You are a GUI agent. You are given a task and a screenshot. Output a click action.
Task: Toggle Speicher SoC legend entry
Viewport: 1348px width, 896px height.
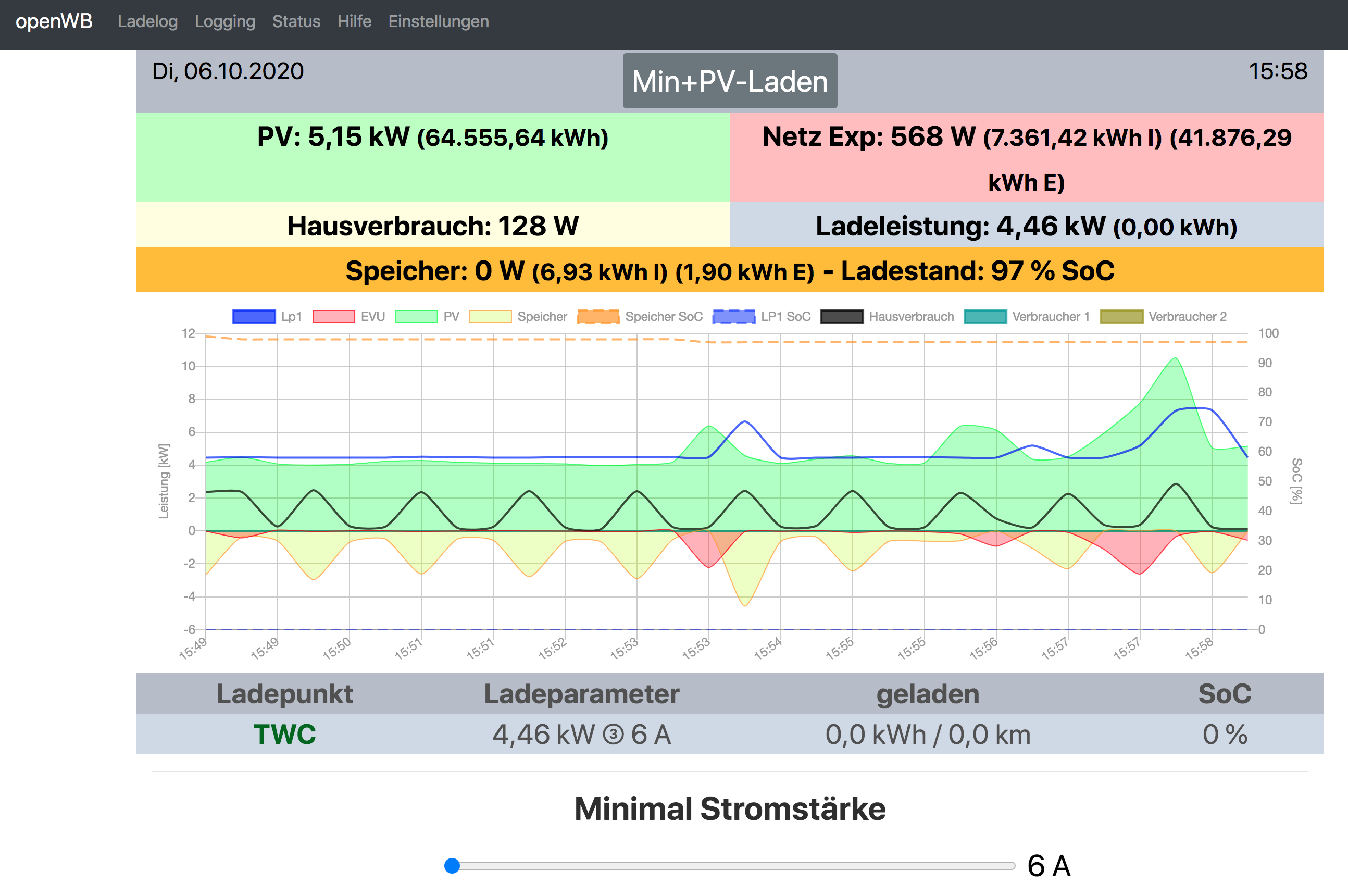pos(598,317)
